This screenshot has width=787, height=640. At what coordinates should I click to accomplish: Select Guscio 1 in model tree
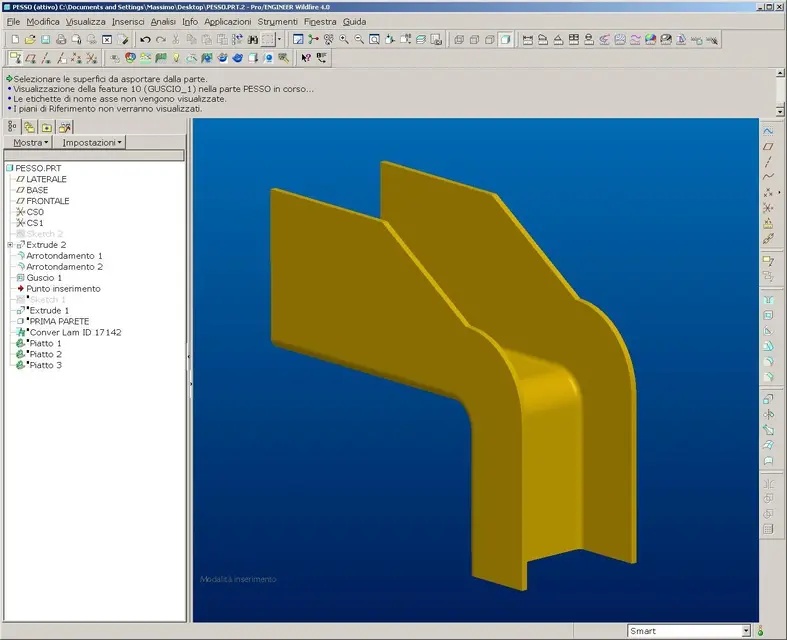tap(44, 278)
